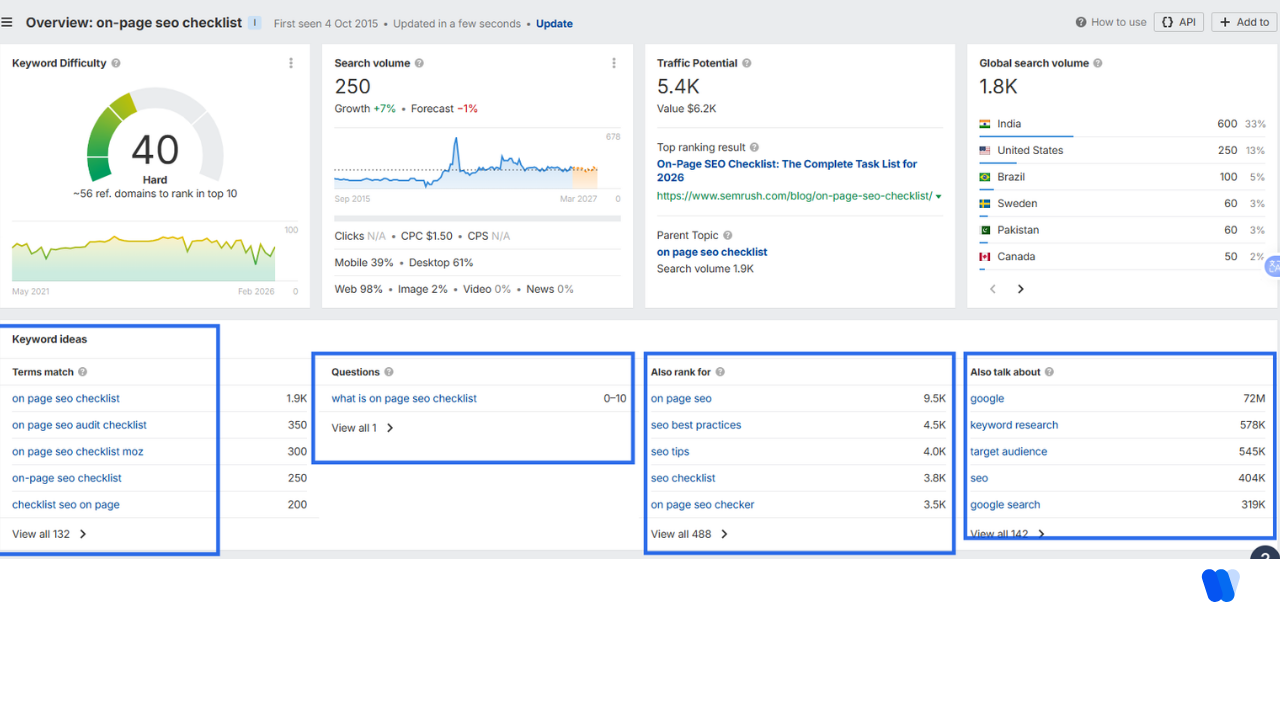Click the Global search volume help icon

coord(1098,63)
